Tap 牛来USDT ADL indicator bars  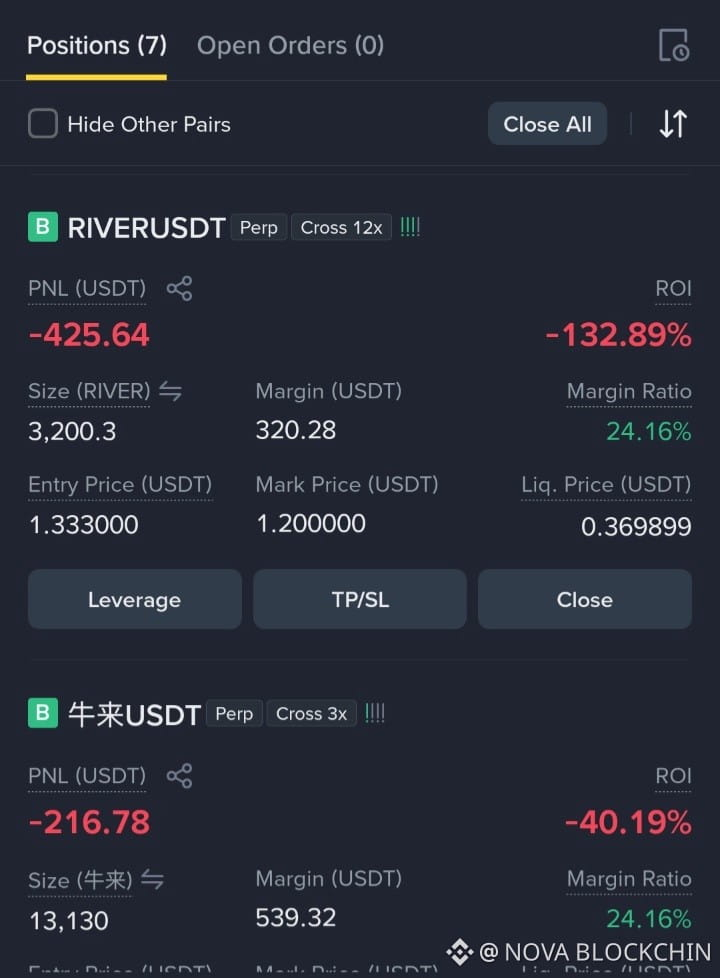[x=374, y=713]
